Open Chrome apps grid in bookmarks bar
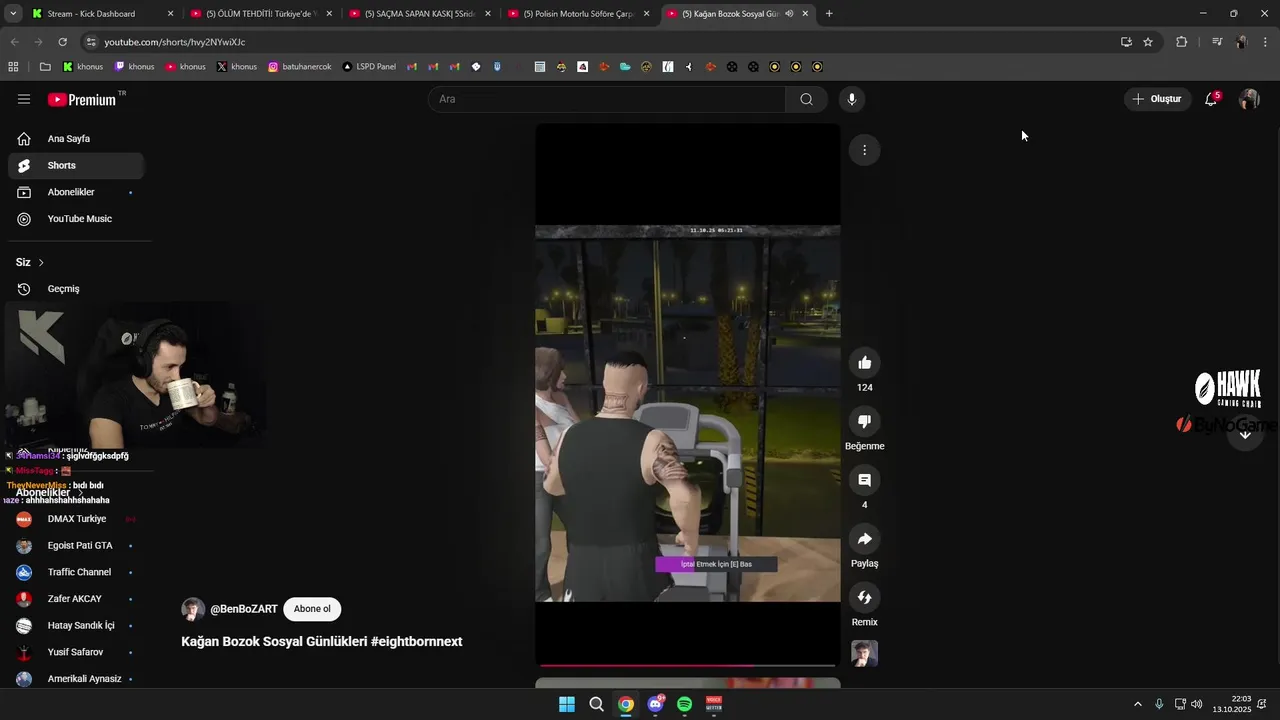The image size is (1280, 720). pyautogui.click(x=13, y=67)
